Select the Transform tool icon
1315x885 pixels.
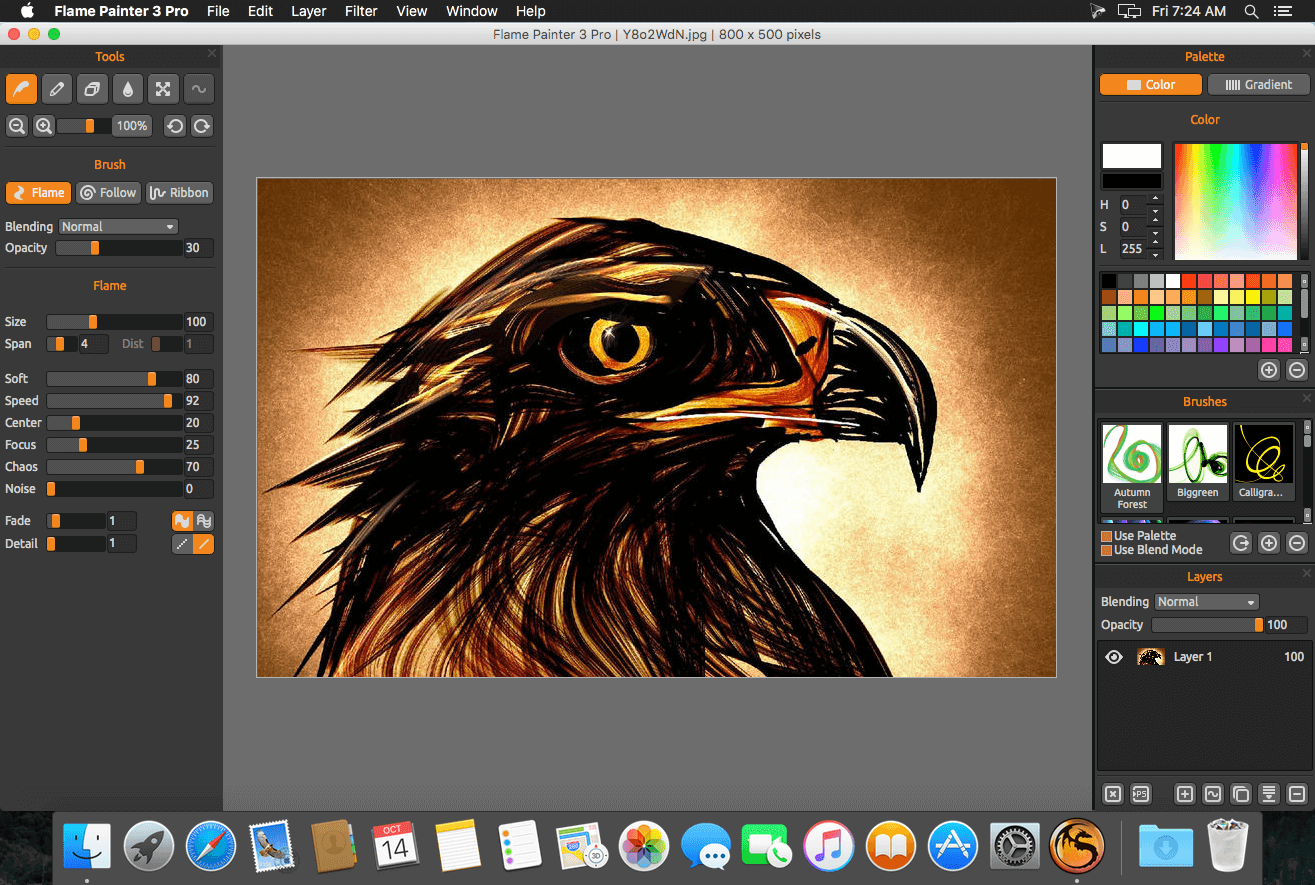coord(162,89)
